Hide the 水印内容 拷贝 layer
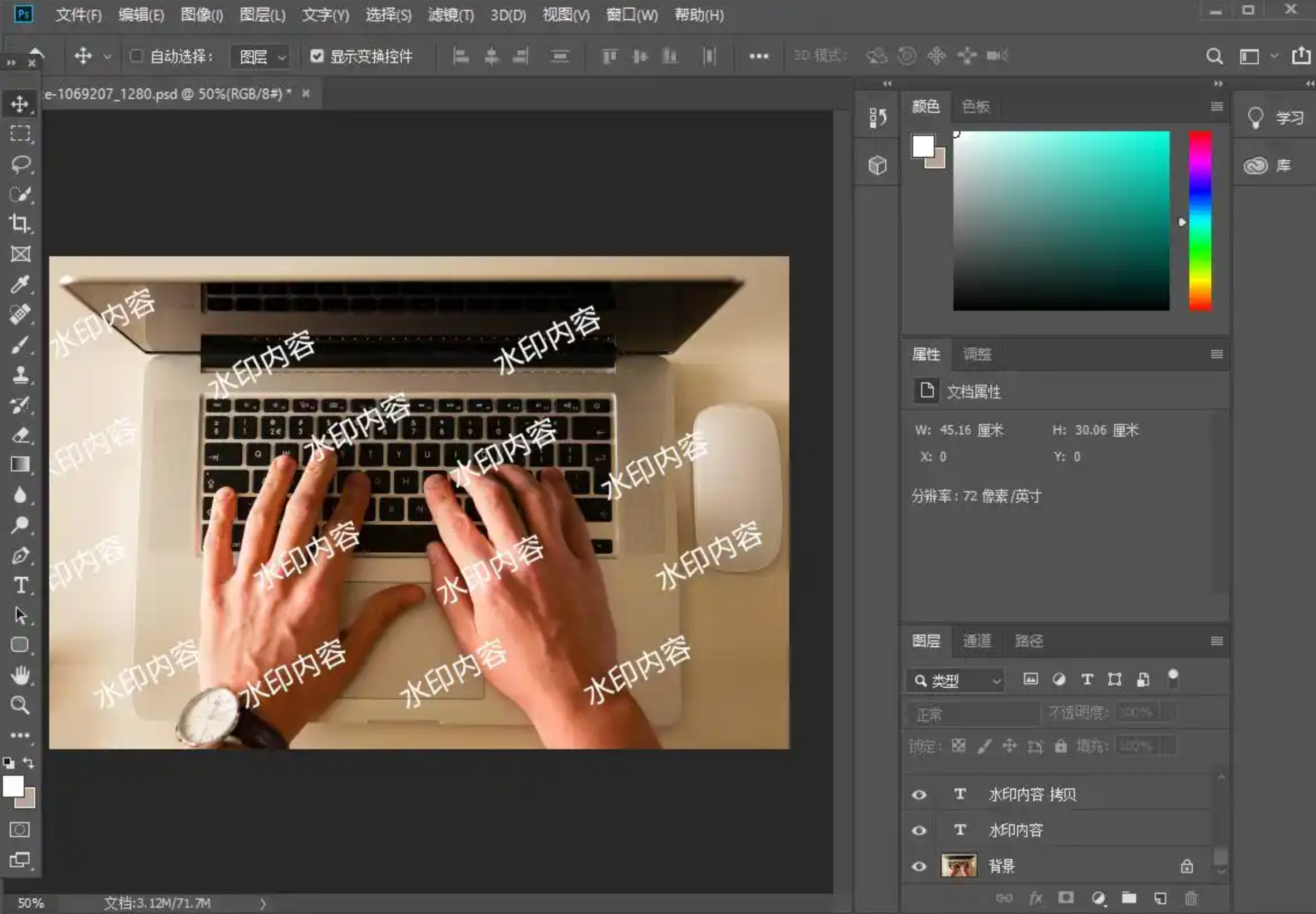The height and width of the screenshot is (914, 1316). [919, 794]
